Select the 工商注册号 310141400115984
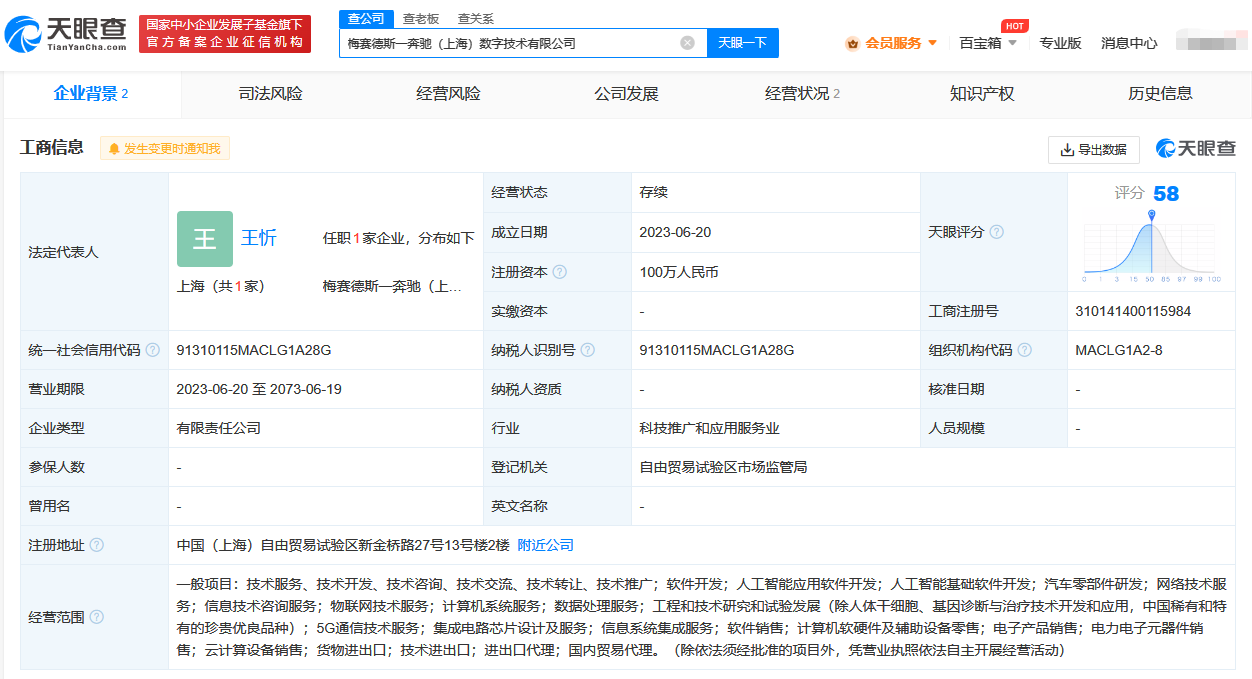The width and height of the screenshot is (1252, 679). tap(1133, 311)
